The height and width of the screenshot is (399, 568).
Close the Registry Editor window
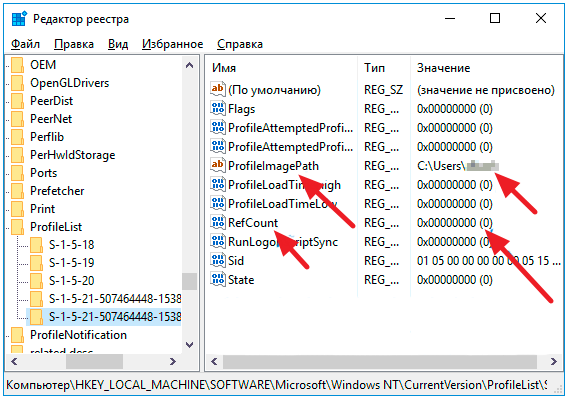coord(541,18)
